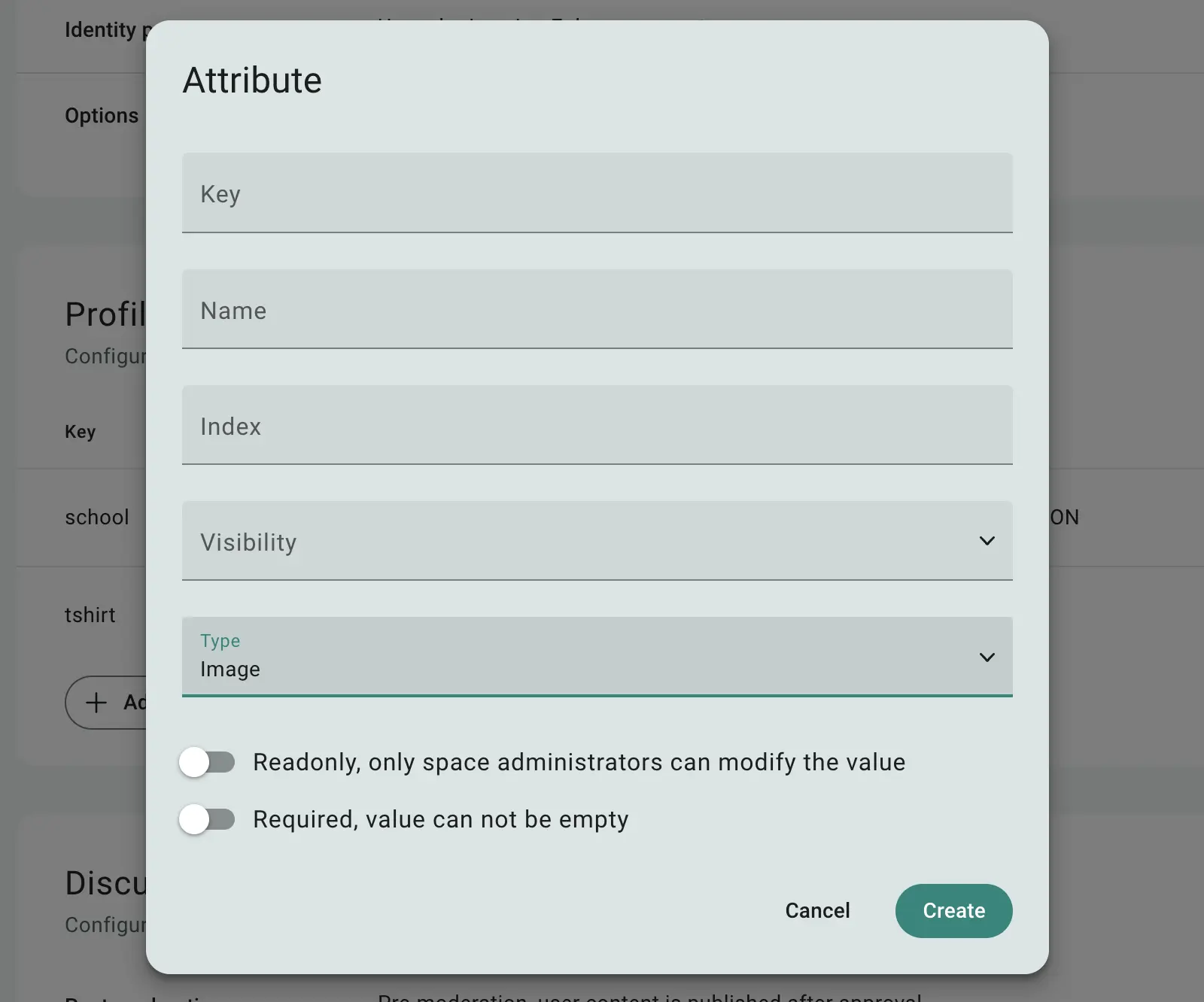Click the green Create button
Viewport: 1204px width, 1002px height.
click(x=953, y=910)
